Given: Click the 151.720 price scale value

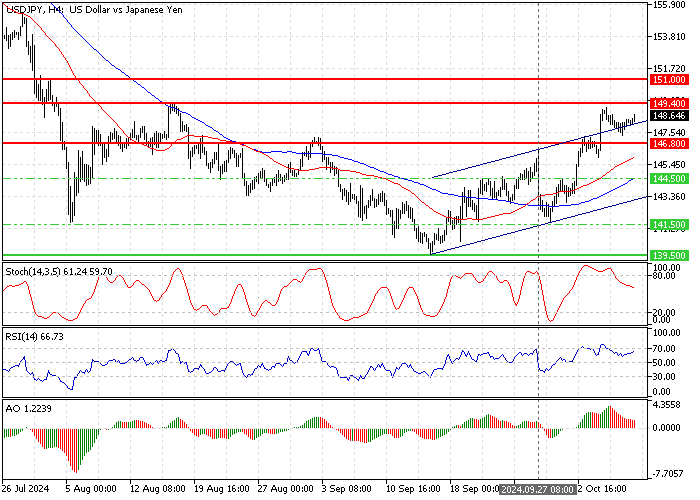Looking at the screenshot, I should (669, 69).
